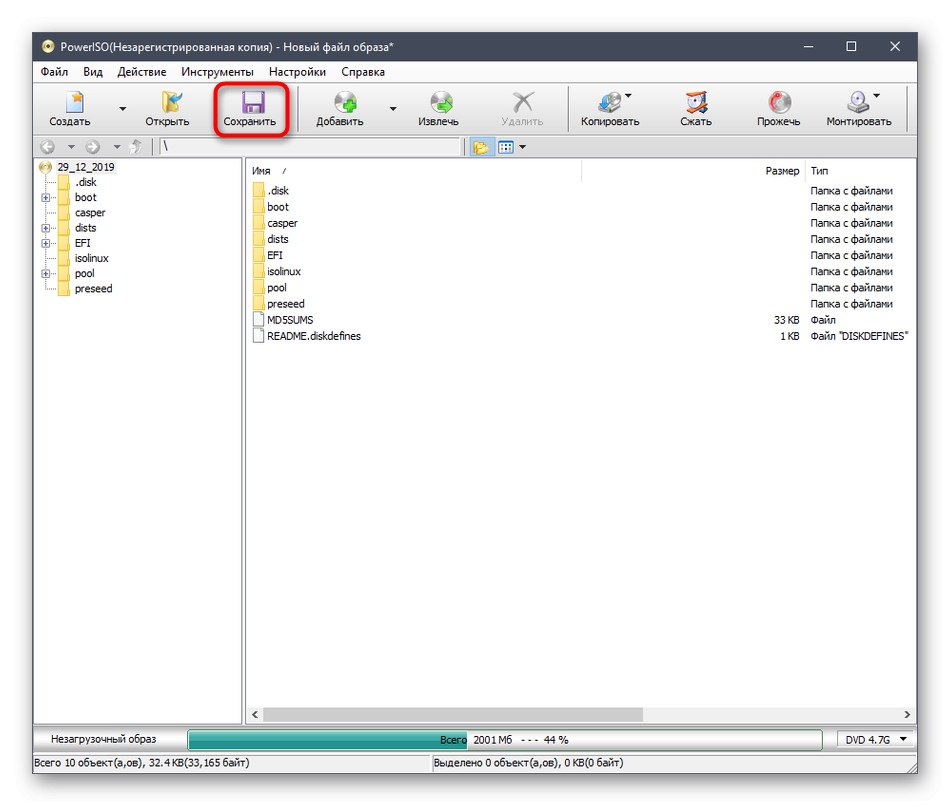Screen dimensions: 950x806
Task: Open the view mode dropdown arrow
Action: pyautogui.click(x=522, y=147)
